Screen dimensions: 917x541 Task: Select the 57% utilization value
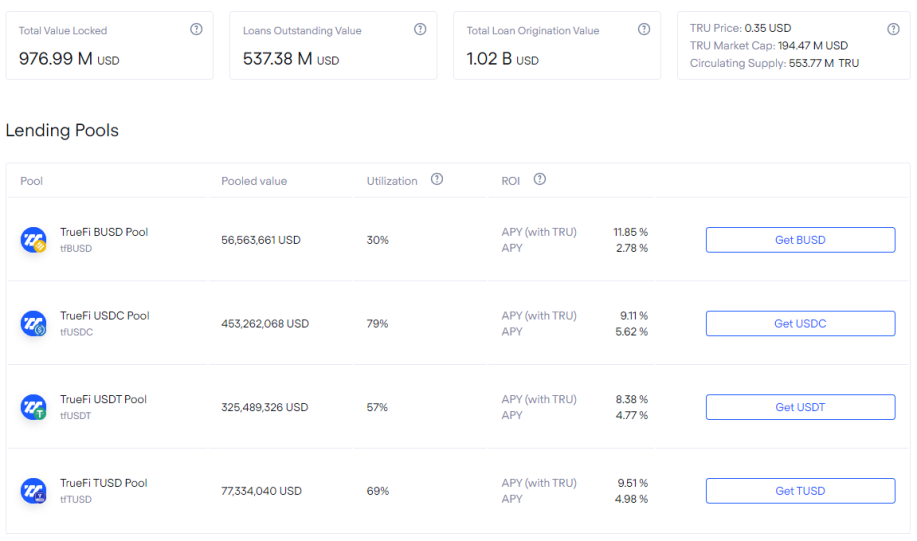click(377, 408)
